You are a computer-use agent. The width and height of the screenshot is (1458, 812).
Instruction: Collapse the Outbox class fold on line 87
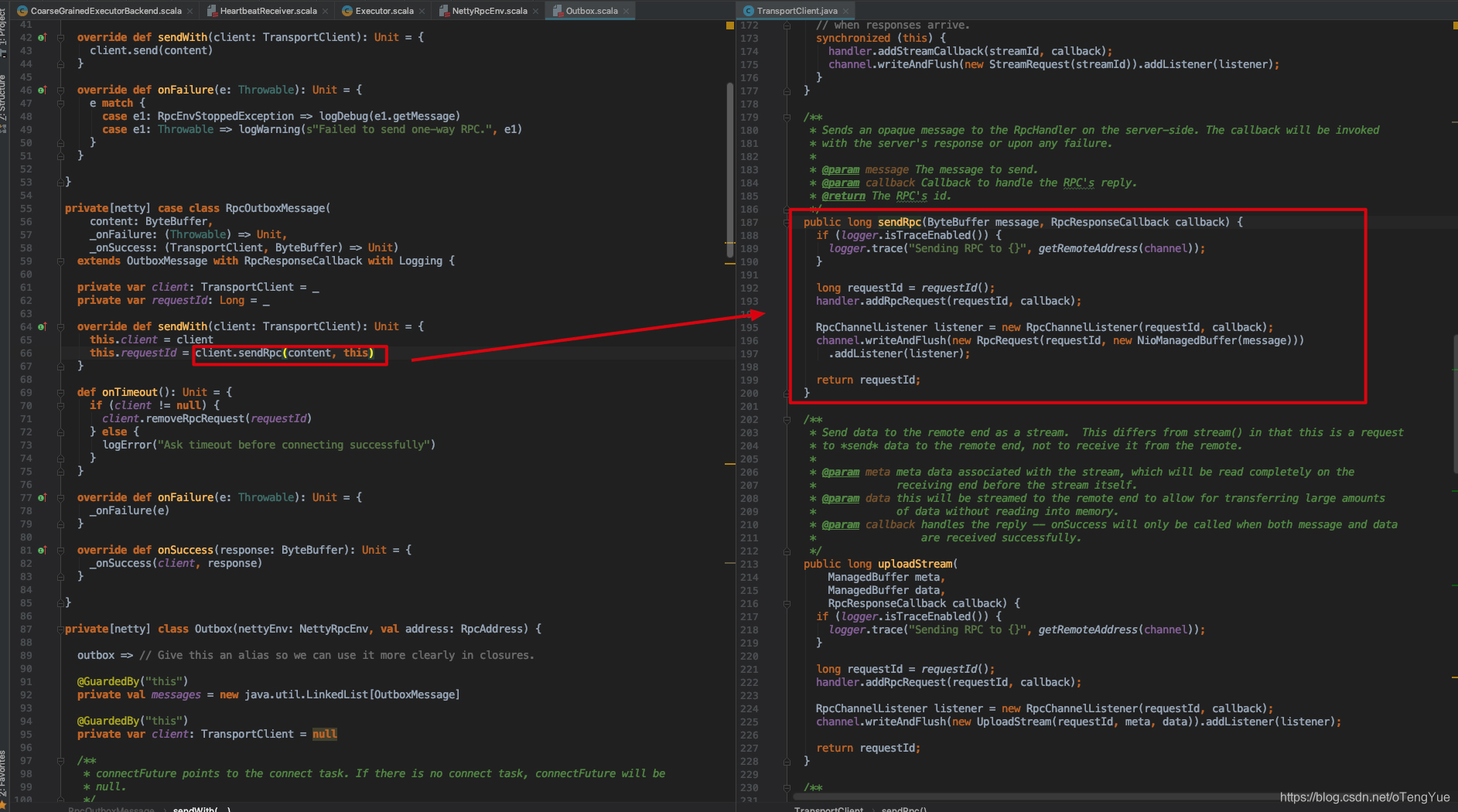60,629
